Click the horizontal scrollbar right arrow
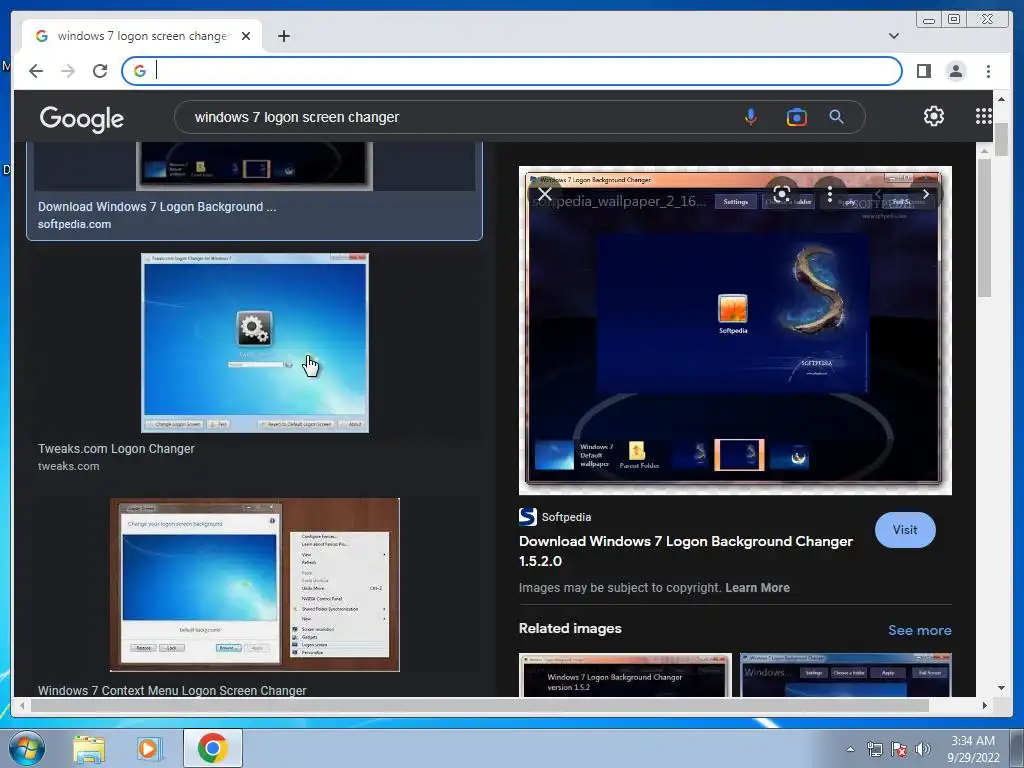1024x768 pixels. click(985, 705)
